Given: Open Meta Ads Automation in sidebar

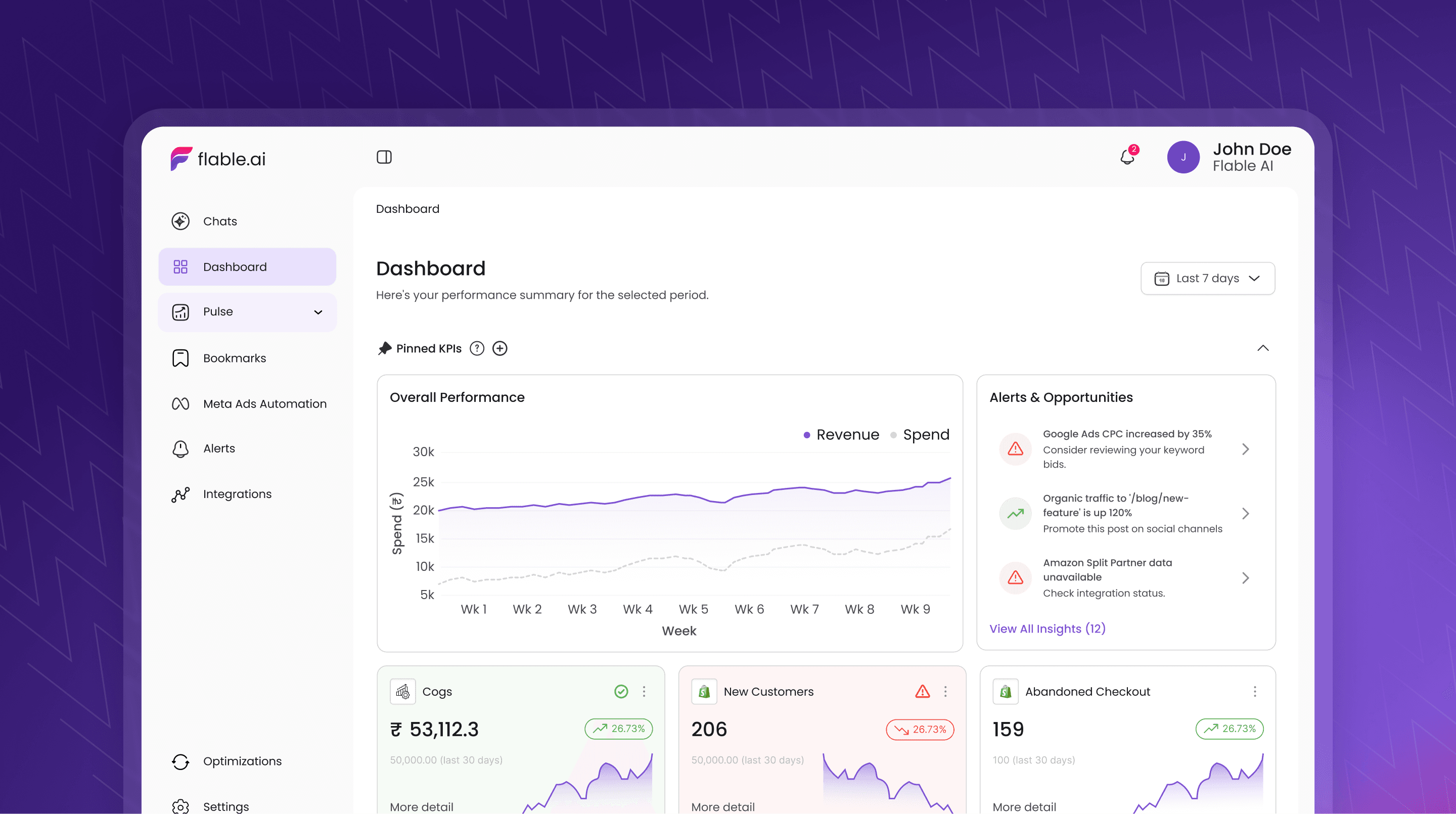Looking at the screenshot, I should point(264,403).
